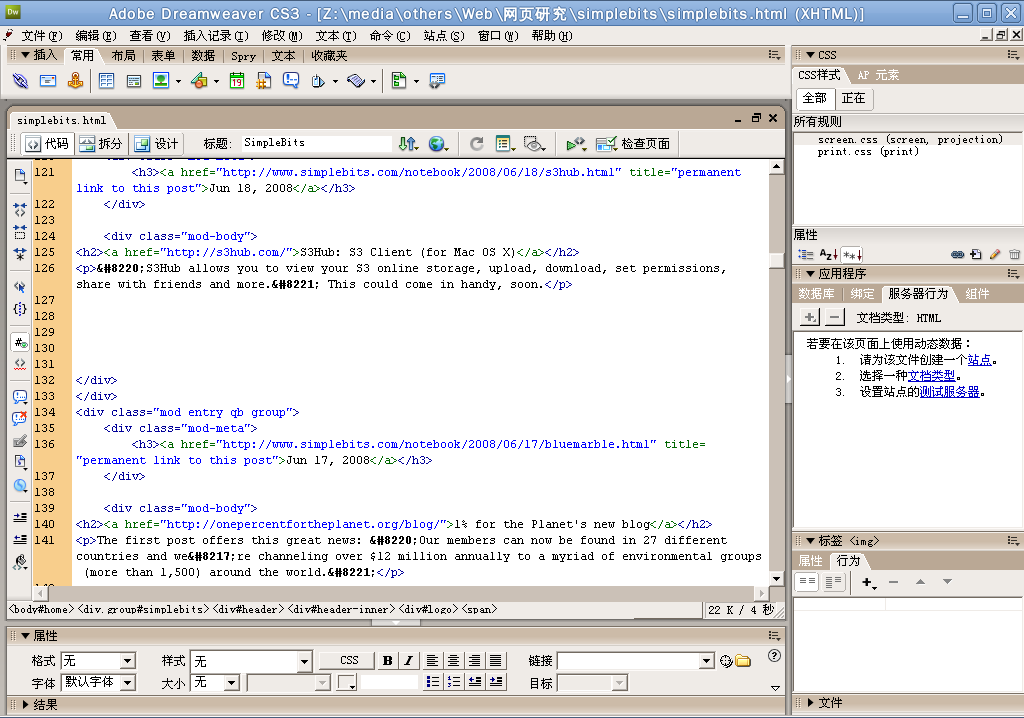Click the Images insert icon
The height and width of the screenshot is (718, 1024).
pos(161,80)
